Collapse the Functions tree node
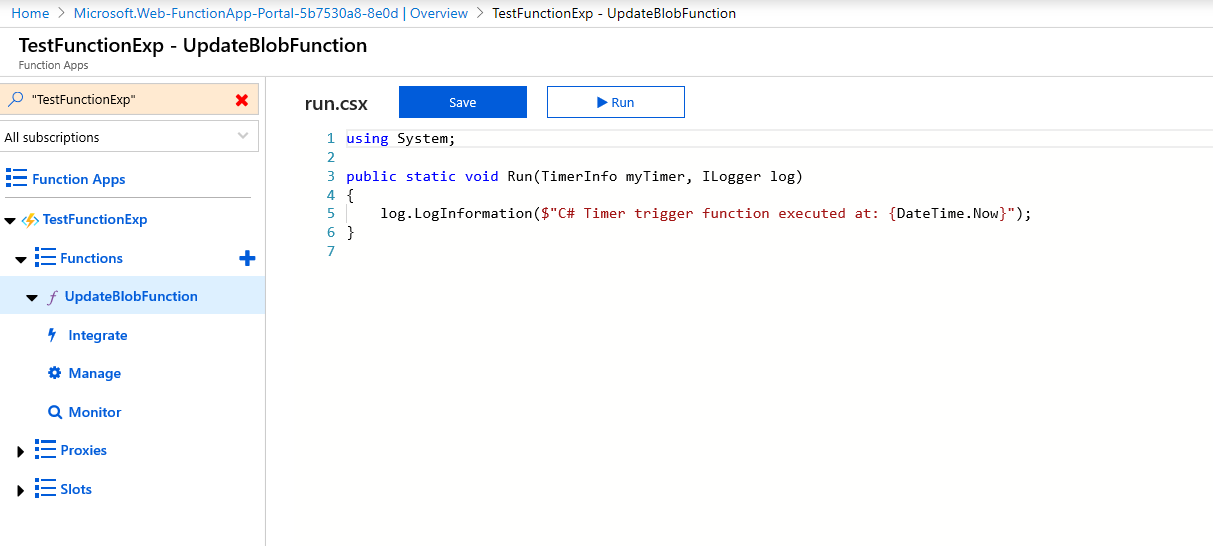Screen dimensions: 1213x546 21,259
